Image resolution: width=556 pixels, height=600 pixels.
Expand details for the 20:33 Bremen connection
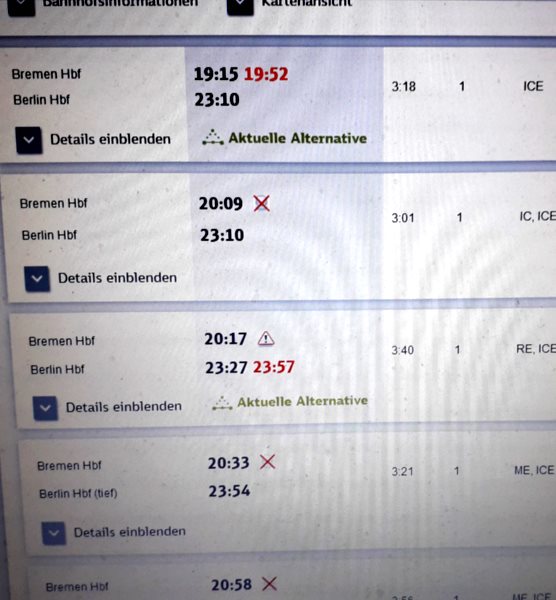(54, 533)
